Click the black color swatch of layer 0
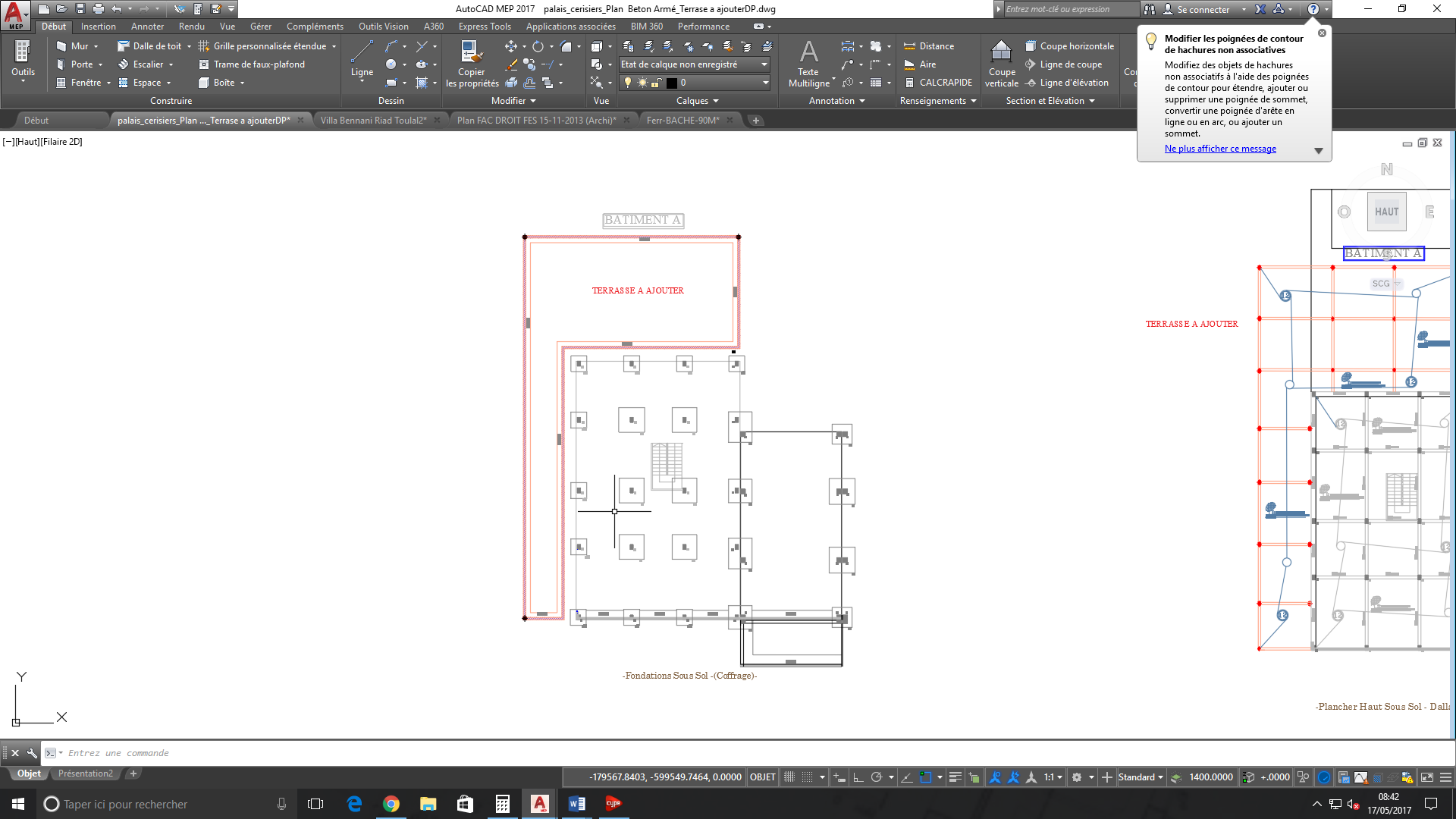Image resolution: width=1456 pixels, height=819 pixels. [672, 83]
